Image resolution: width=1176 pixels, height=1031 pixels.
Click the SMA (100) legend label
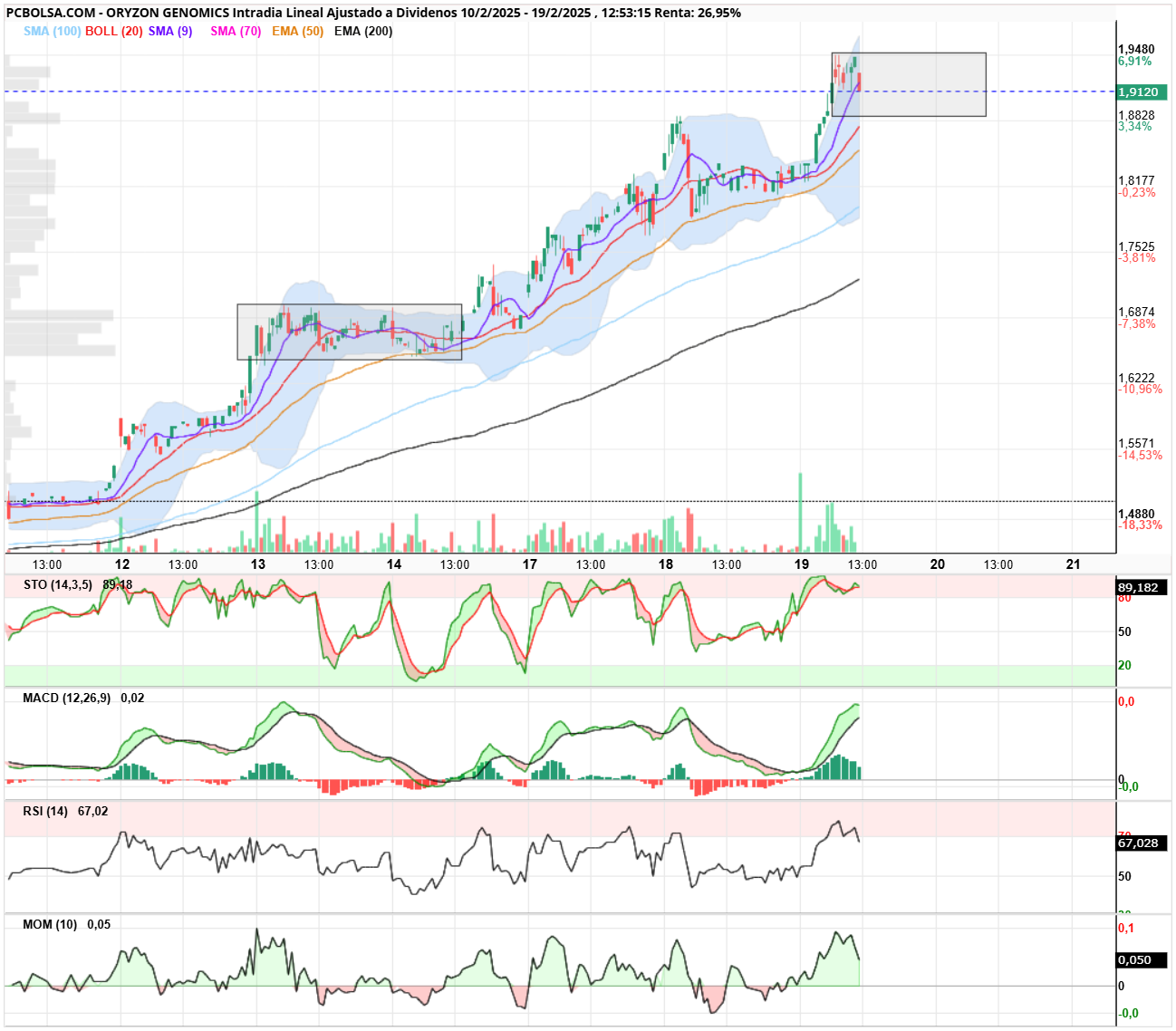click(53, 31)
